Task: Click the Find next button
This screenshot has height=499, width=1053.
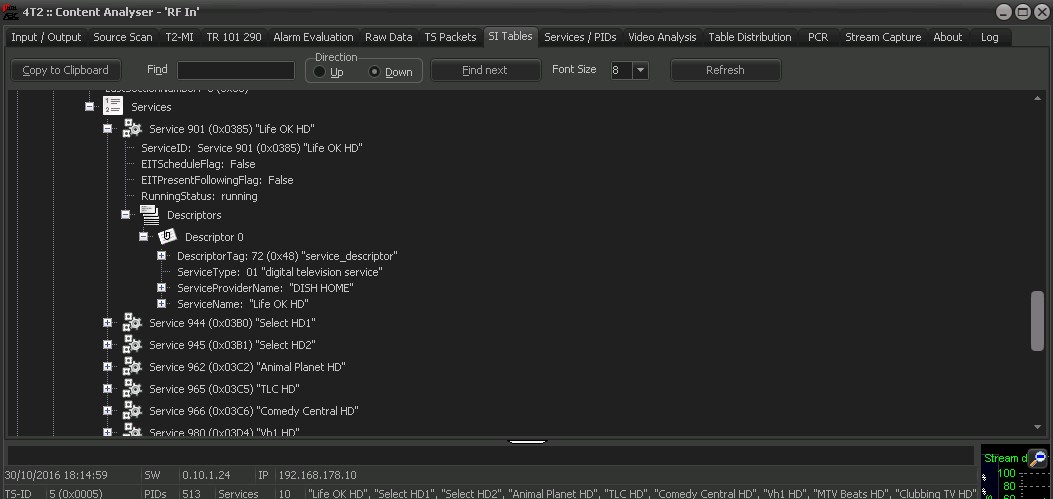Action: point(485,70)
